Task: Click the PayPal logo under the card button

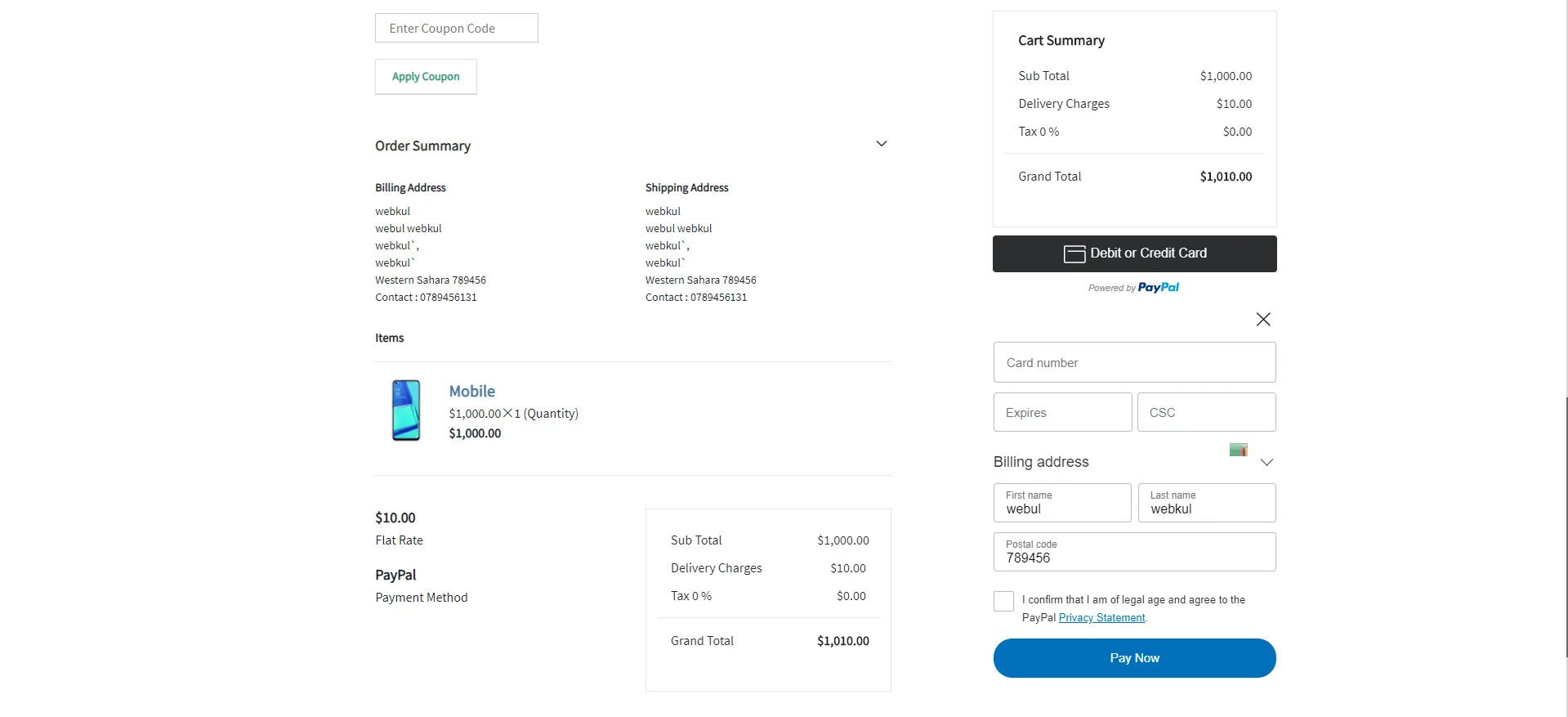Action: (x=1158, y=288)
